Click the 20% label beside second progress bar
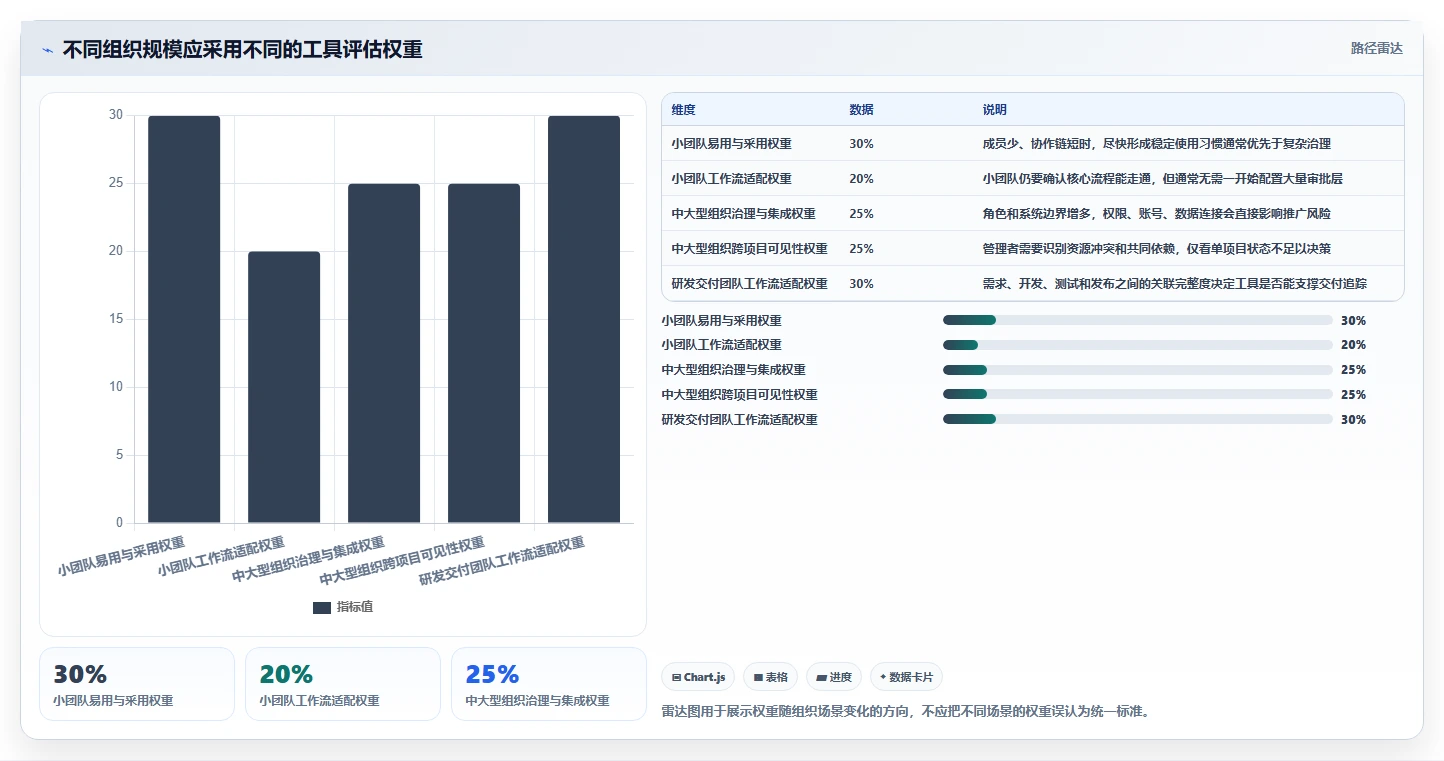The image size is (1444, 761). coord(1353,345)
